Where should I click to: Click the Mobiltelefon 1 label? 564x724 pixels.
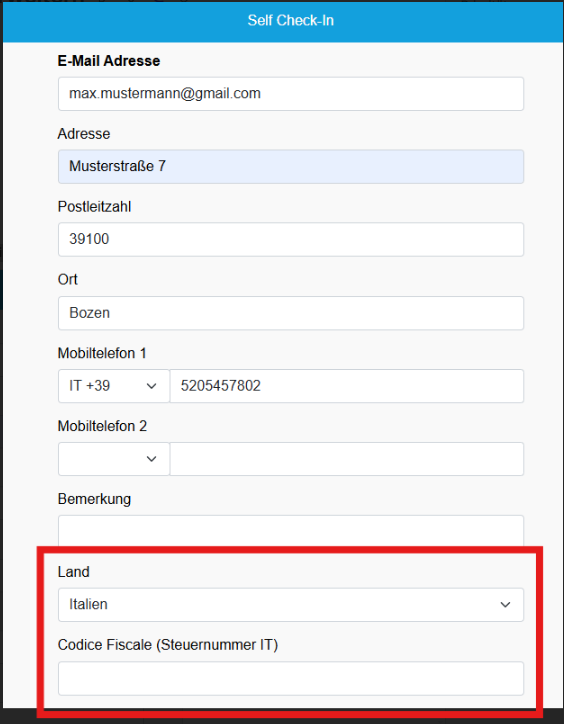tap(102, 353)
